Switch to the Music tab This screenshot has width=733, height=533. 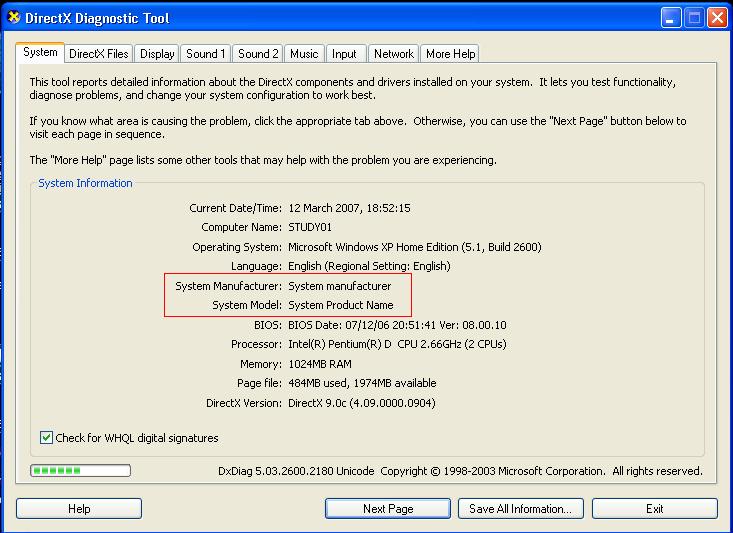tap(304, 54)
